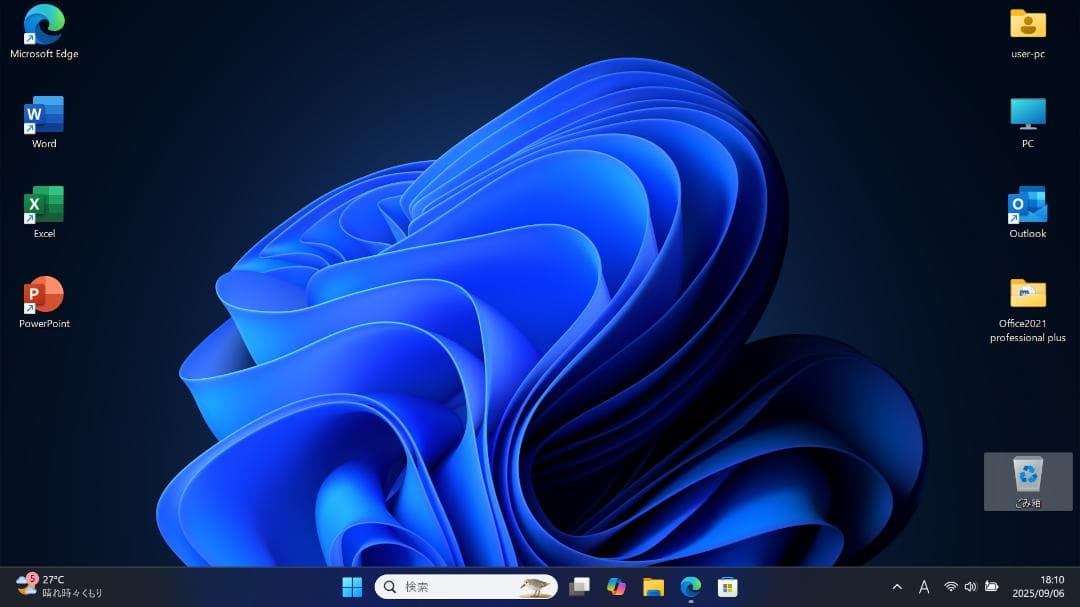
Task: Open Microsoft Word from the desktop
Action: 43,113
